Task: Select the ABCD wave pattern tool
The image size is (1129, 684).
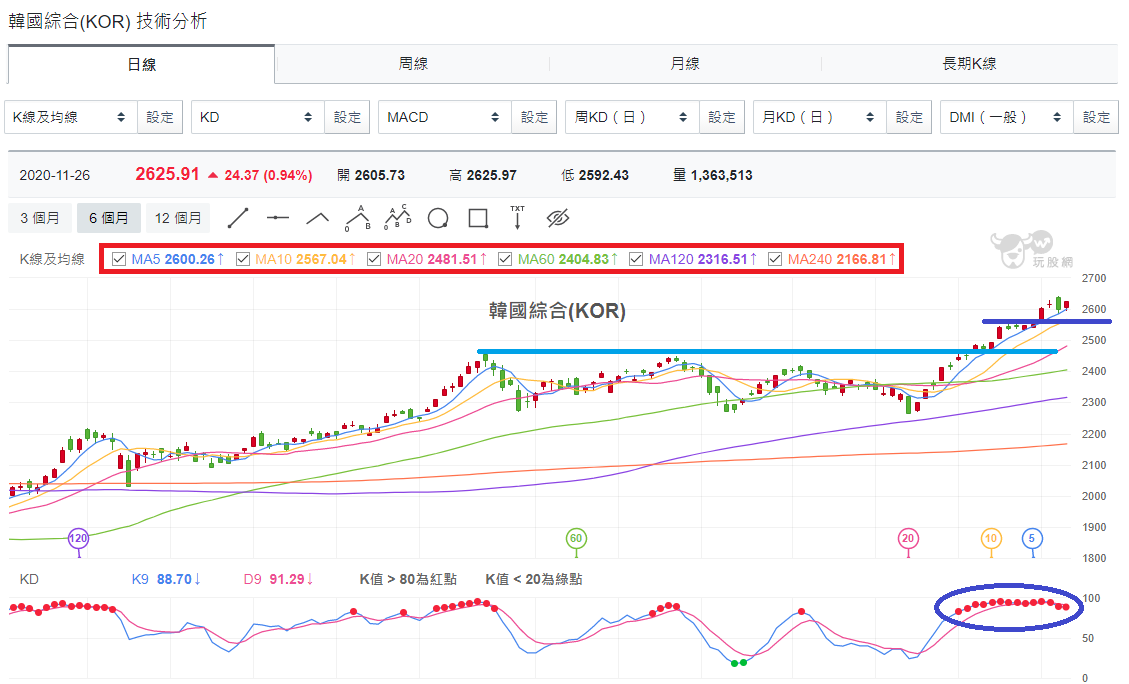Action: pyautogui.click(x=398, y=217)
